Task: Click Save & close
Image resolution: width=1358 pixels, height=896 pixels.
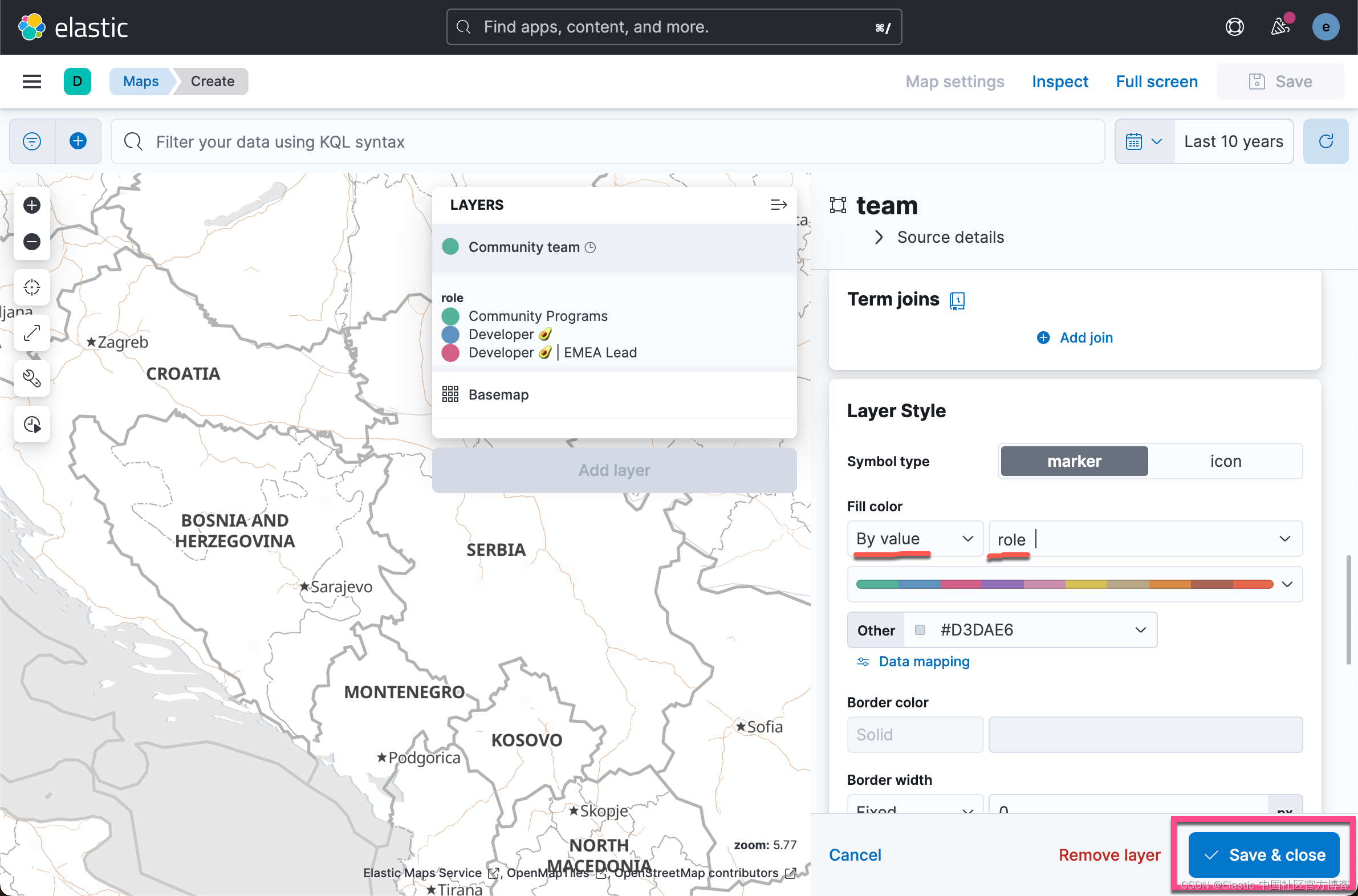Action: pyautogui.click(x=1264, y=854)
